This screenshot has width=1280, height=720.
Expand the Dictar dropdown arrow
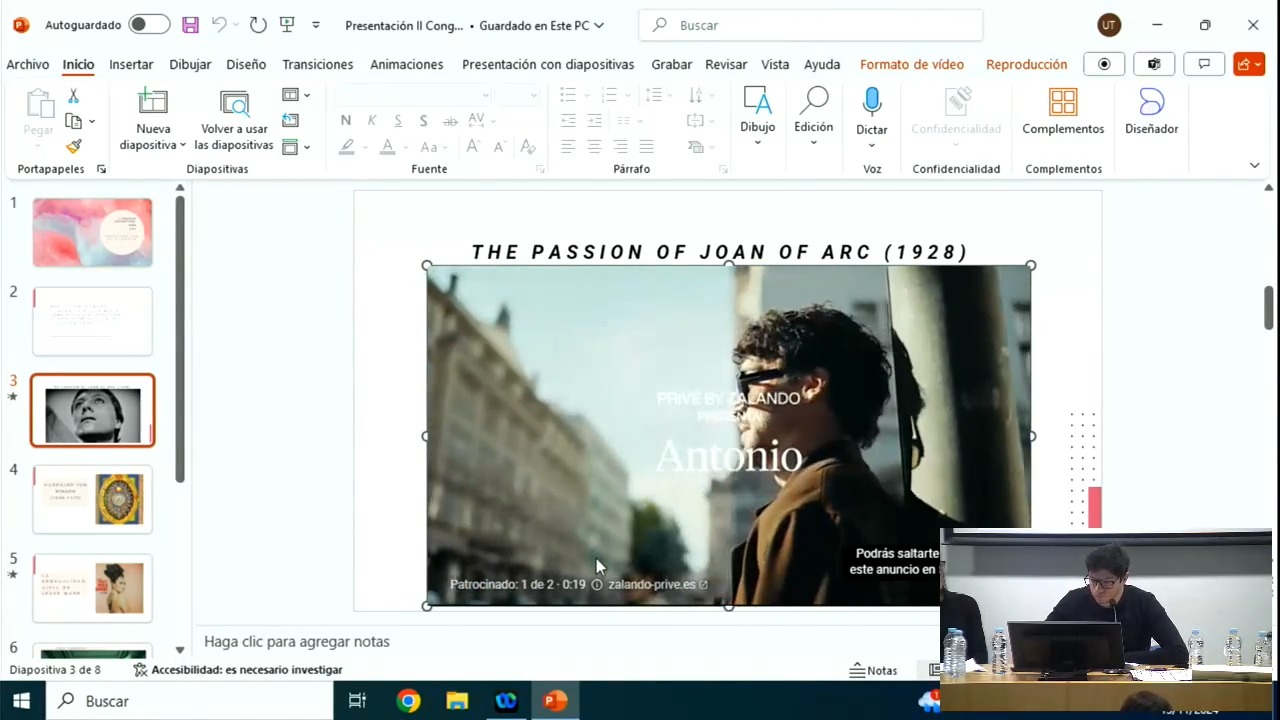872,146
